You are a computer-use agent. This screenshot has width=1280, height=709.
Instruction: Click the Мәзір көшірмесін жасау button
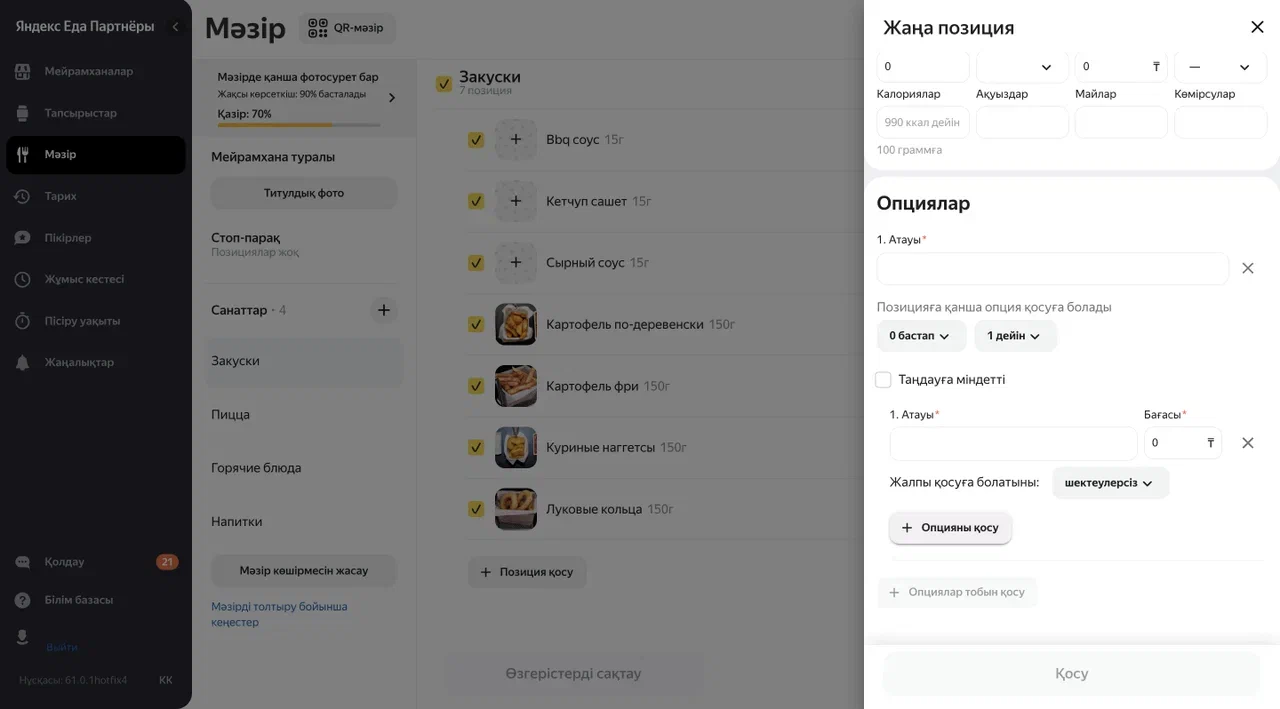click(304, 571)
